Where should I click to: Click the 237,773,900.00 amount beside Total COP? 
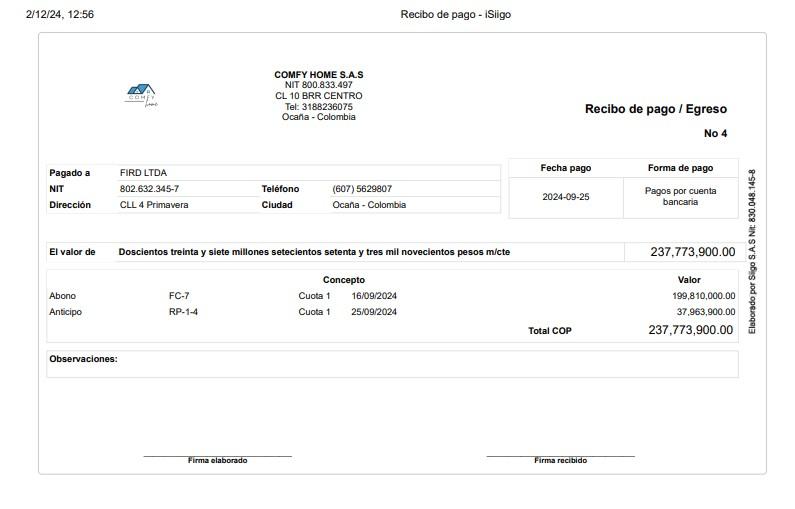pyautogui.click(x=691, y=330)
